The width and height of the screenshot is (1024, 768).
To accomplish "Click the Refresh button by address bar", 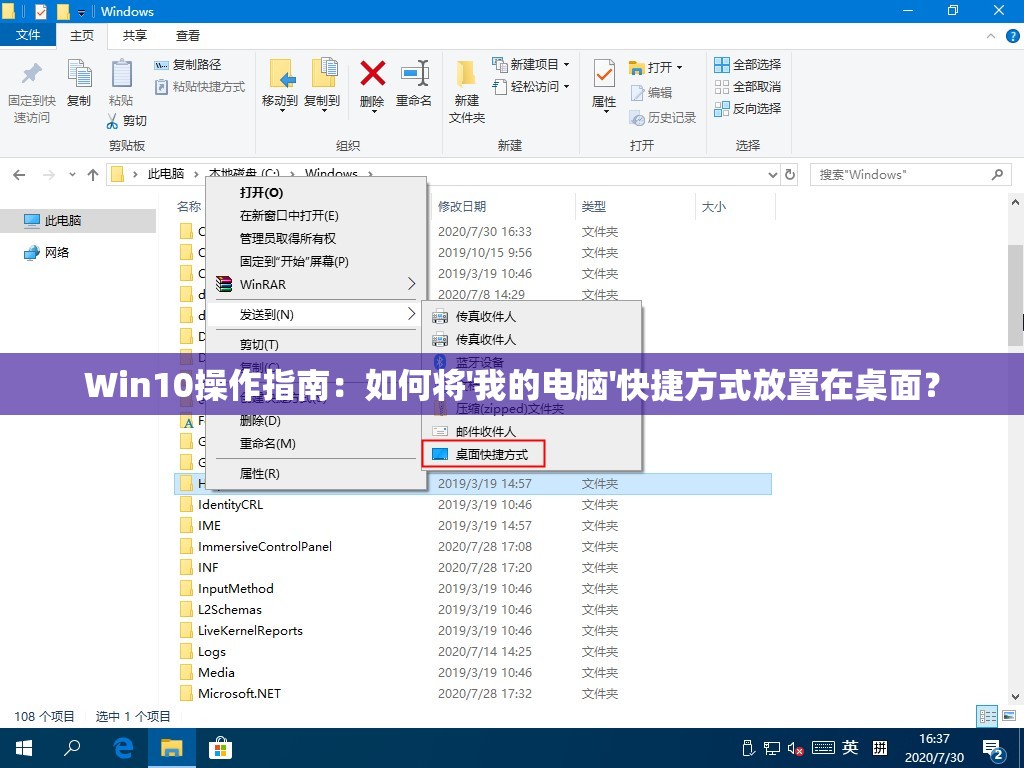I will coord(790,174).
